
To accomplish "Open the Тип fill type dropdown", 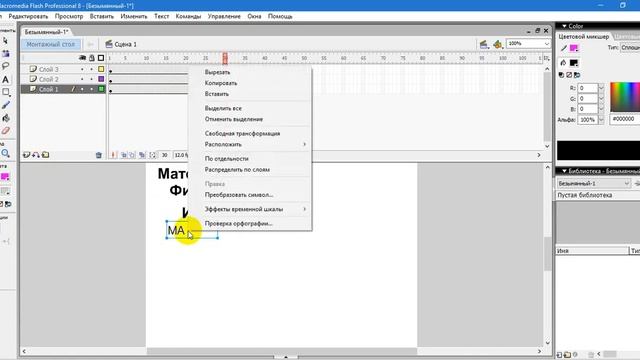I will (630, 48).
